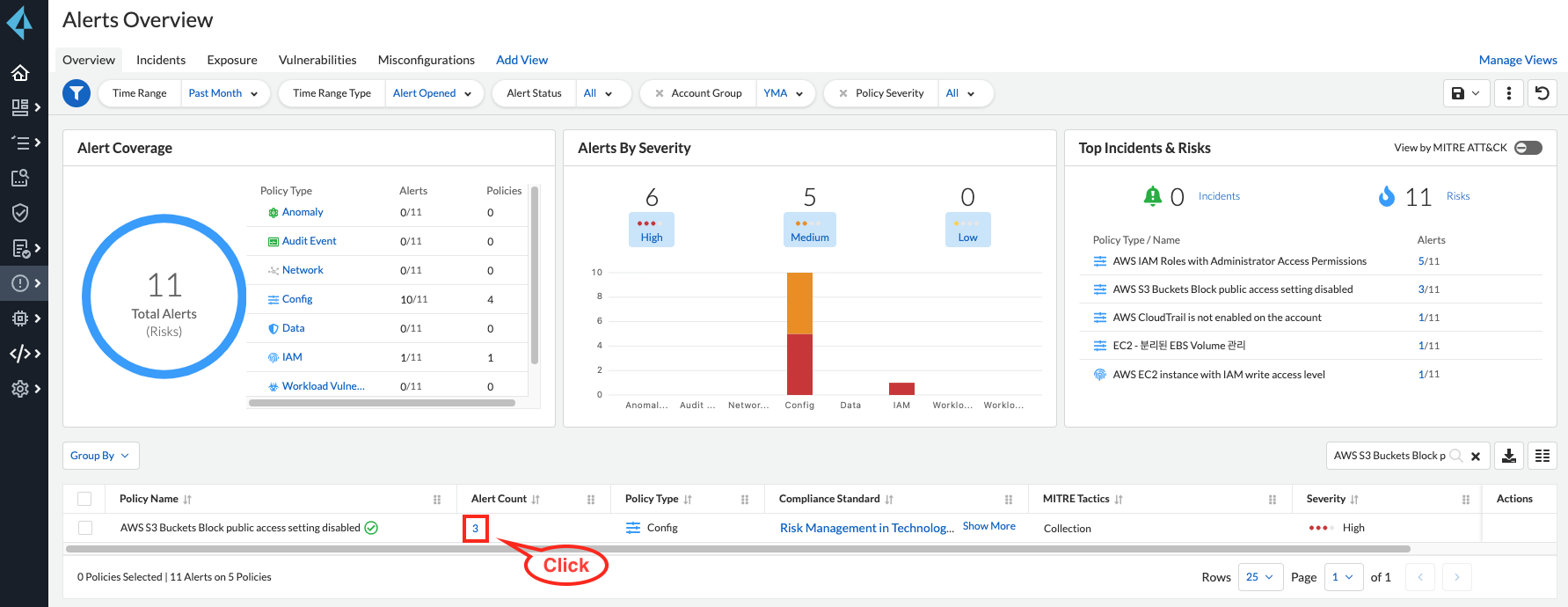
Task: Open the Manage Views link
Action: click(1517, 60)
